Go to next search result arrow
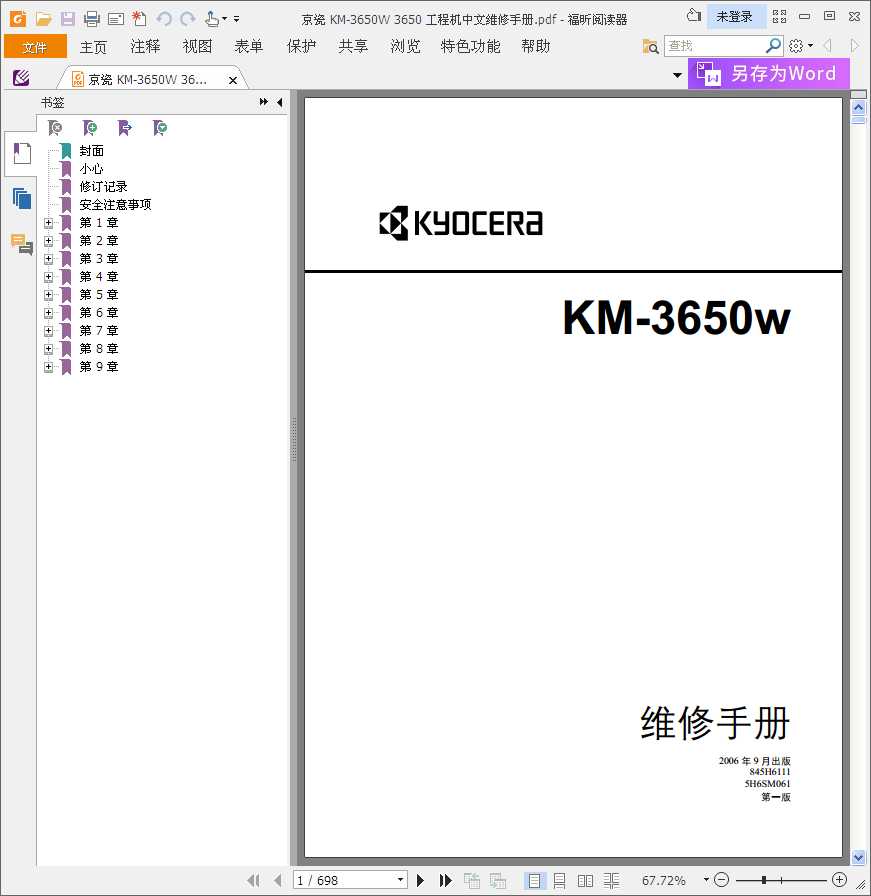Screen dimensions: 871x896 click(x=854, y=46)
